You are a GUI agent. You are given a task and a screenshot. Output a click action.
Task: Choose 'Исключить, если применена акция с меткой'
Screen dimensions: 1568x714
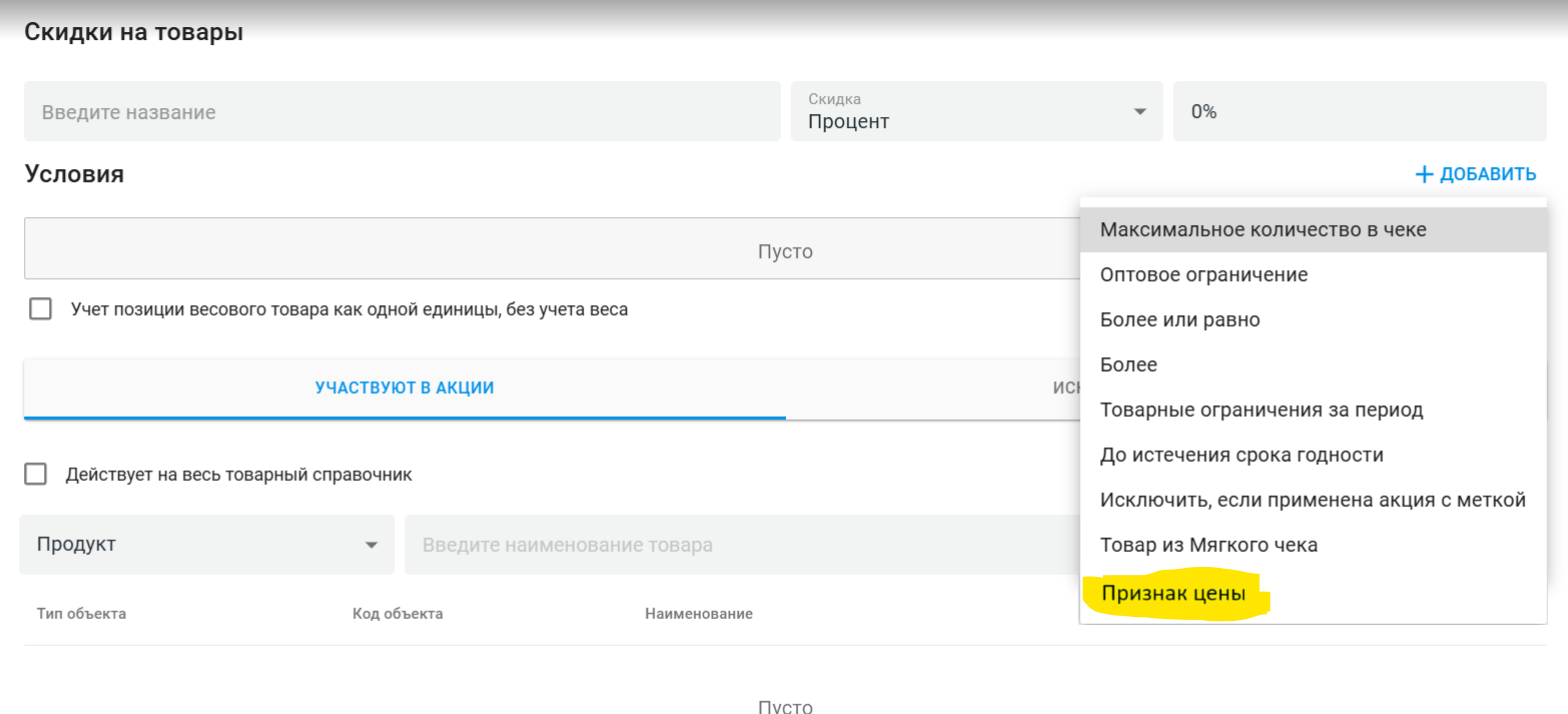pyautogui.click(x=1312, y=500)
